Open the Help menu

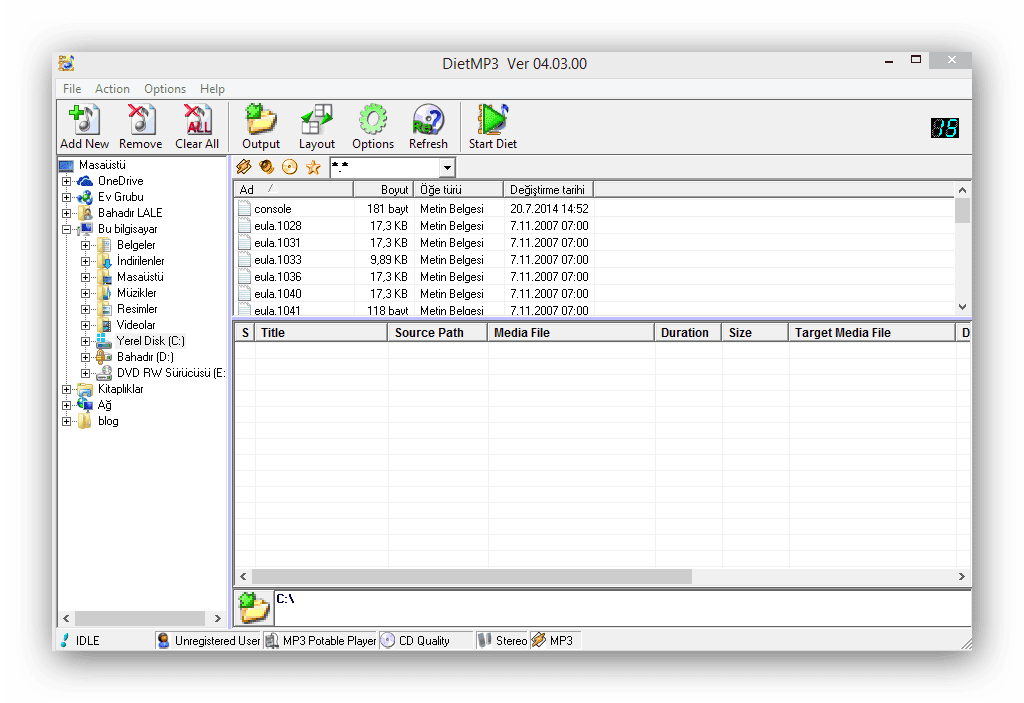pyautogui.click(x=212, y=89)
